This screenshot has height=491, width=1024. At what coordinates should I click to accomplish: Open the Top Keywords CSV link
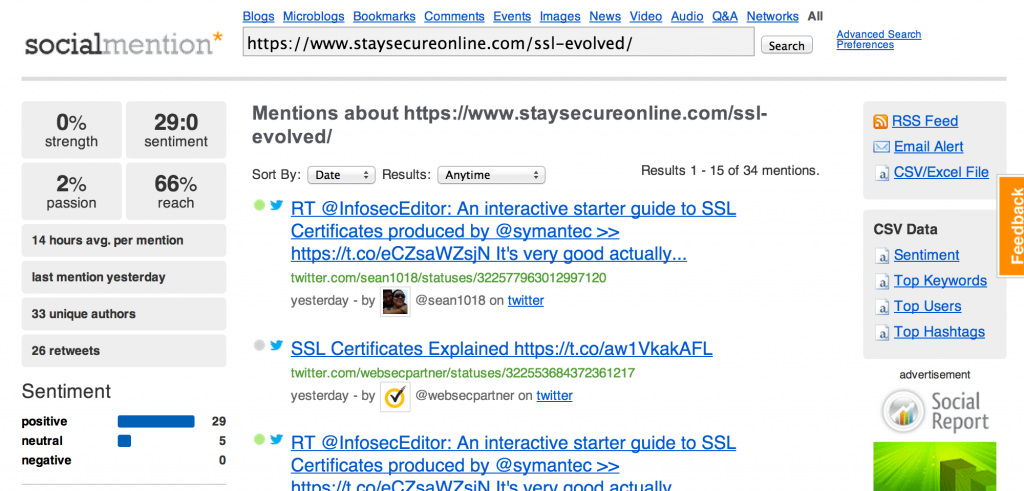(x=940, y=281)
